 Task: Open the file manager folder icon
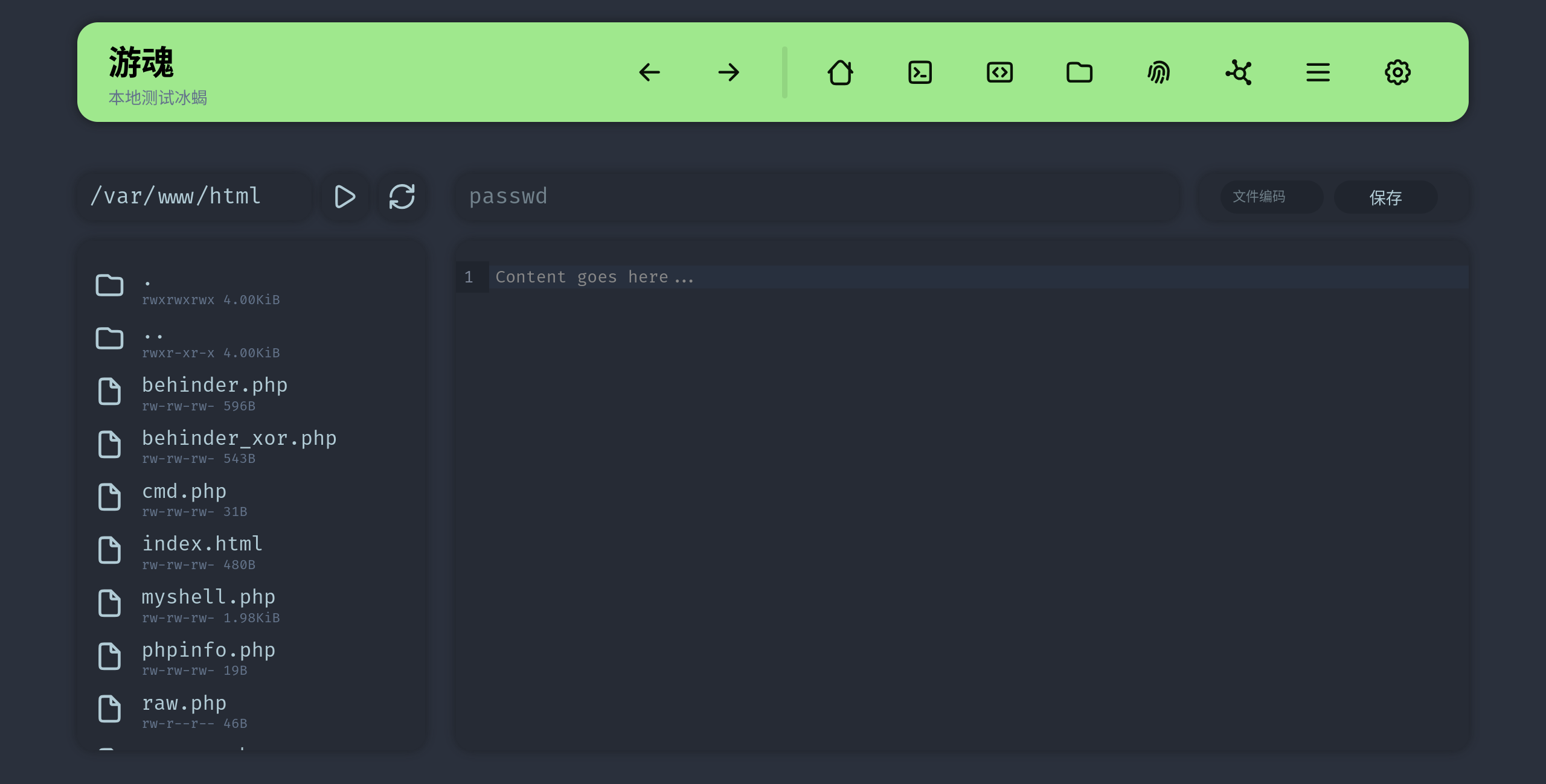[1079, 72]
